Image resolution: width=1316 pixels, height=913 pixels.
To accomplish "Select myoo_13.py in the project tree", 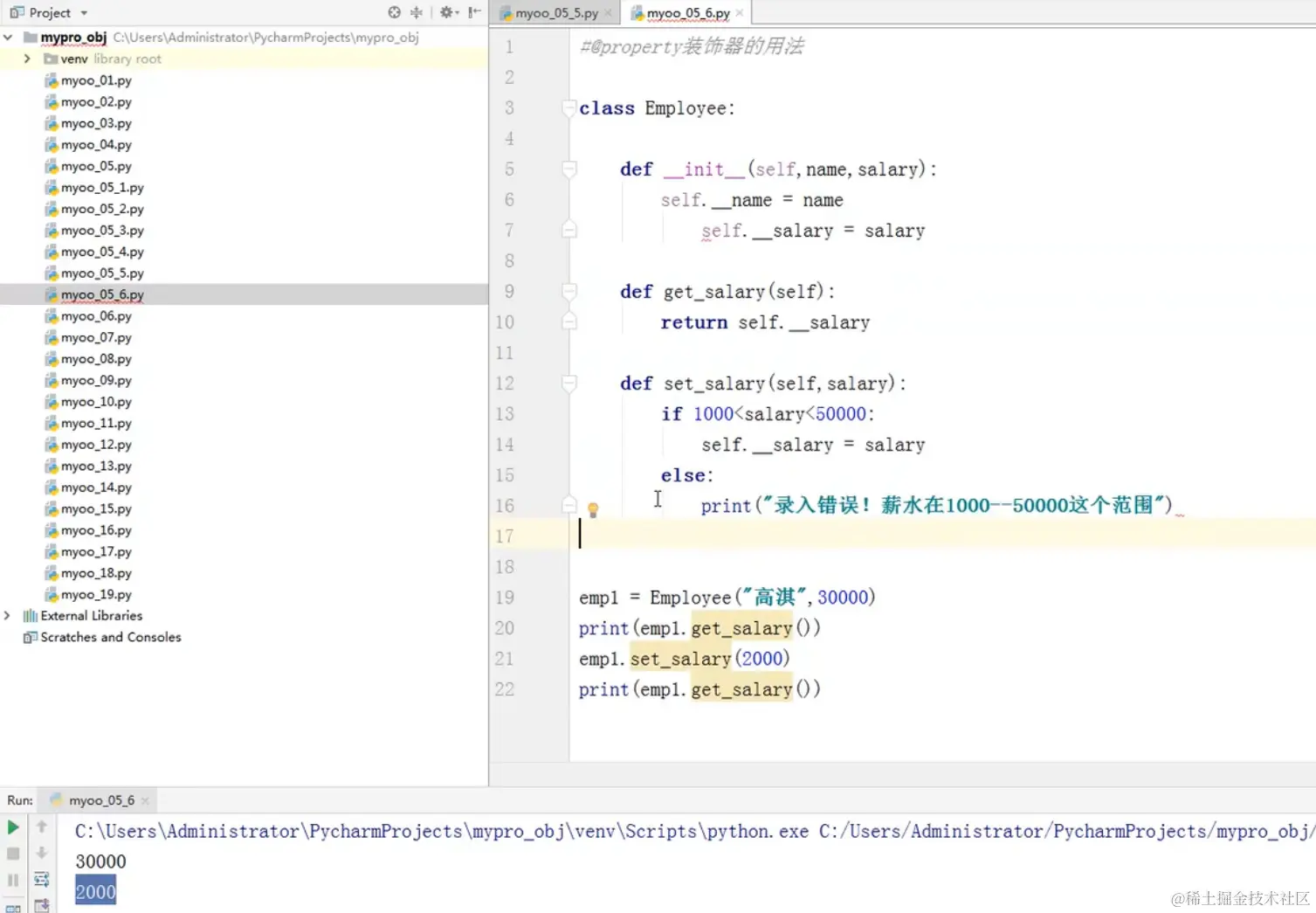I will click(x=96, y=467).
